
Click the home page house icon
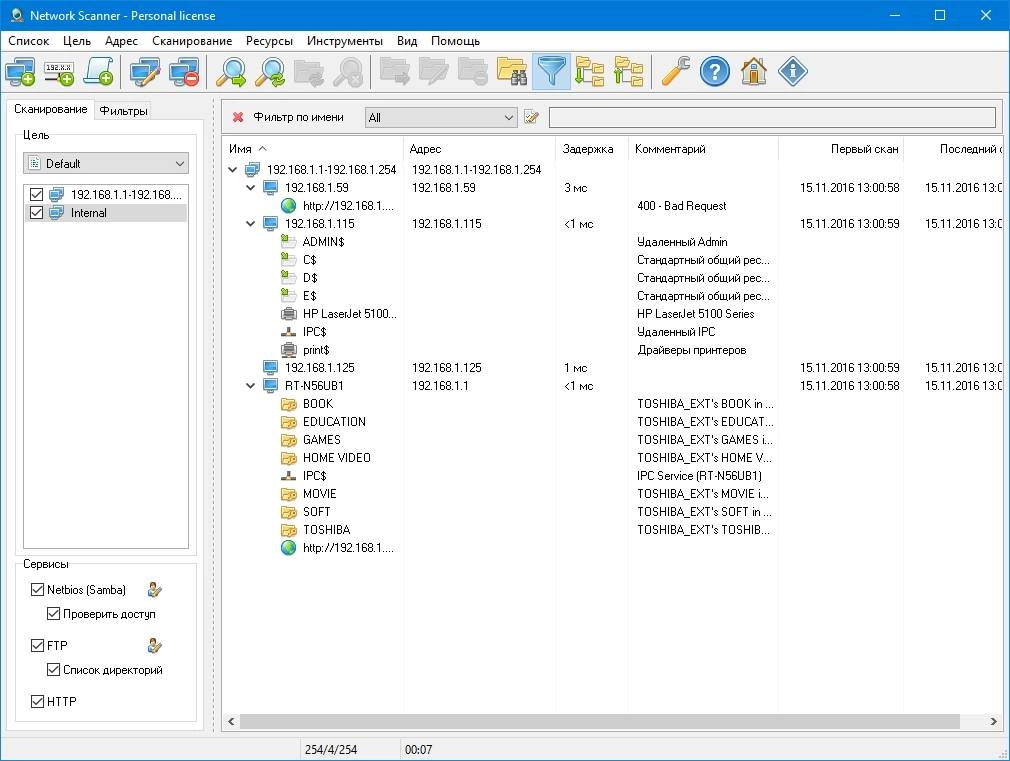[754, 72]
